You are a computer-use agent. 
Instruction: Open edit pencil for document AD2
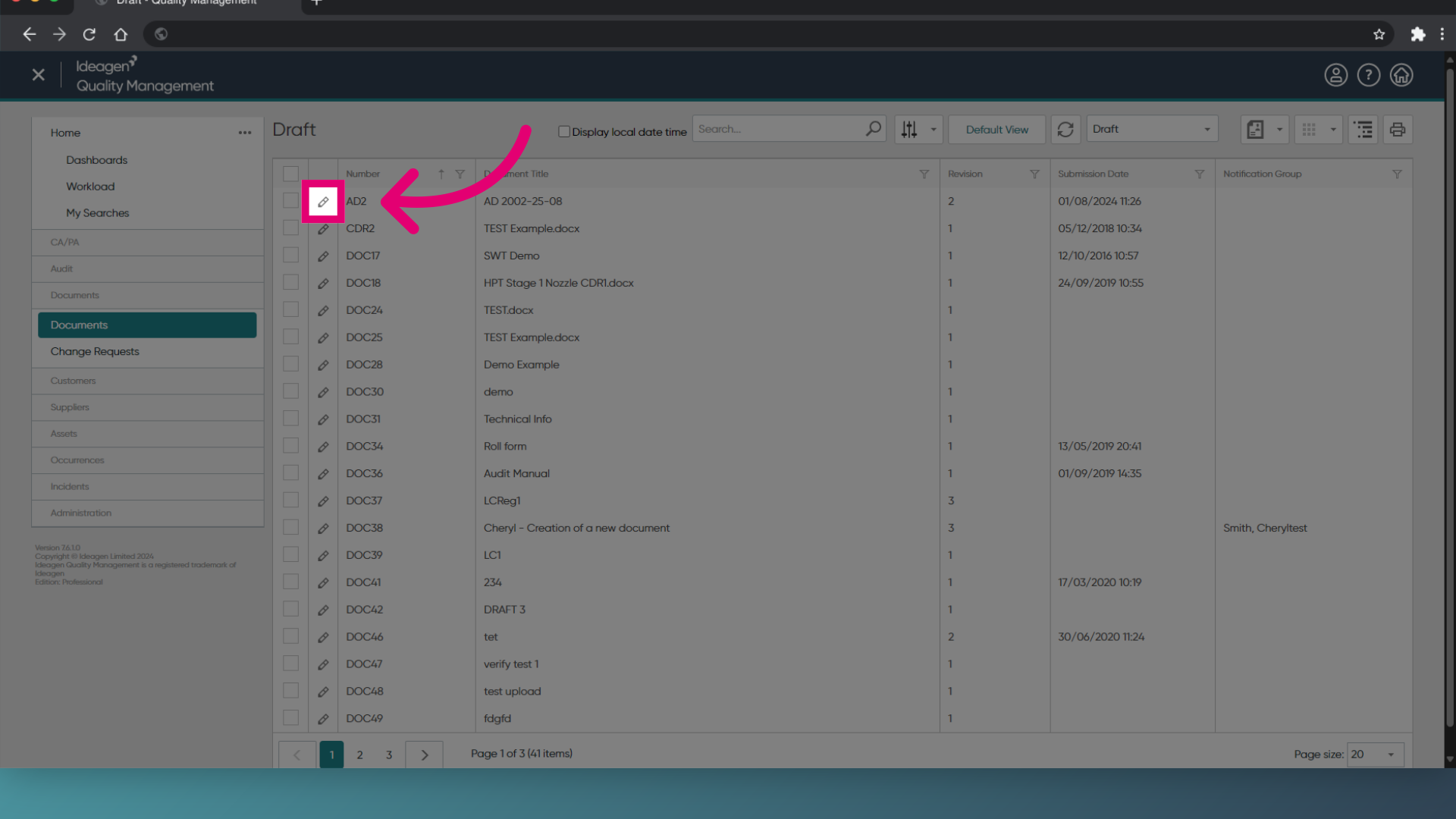(323, 202)
